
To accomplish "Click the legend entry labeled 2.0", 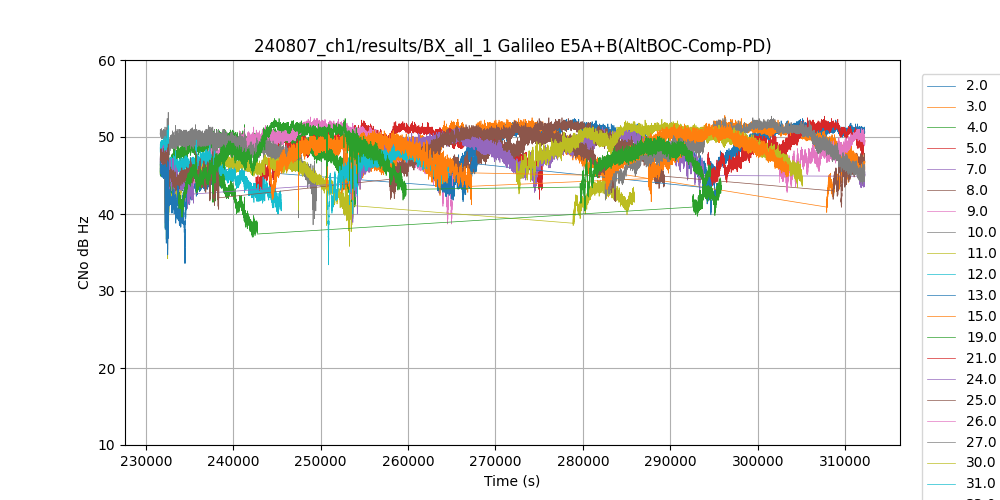I will tap(976, 85).
